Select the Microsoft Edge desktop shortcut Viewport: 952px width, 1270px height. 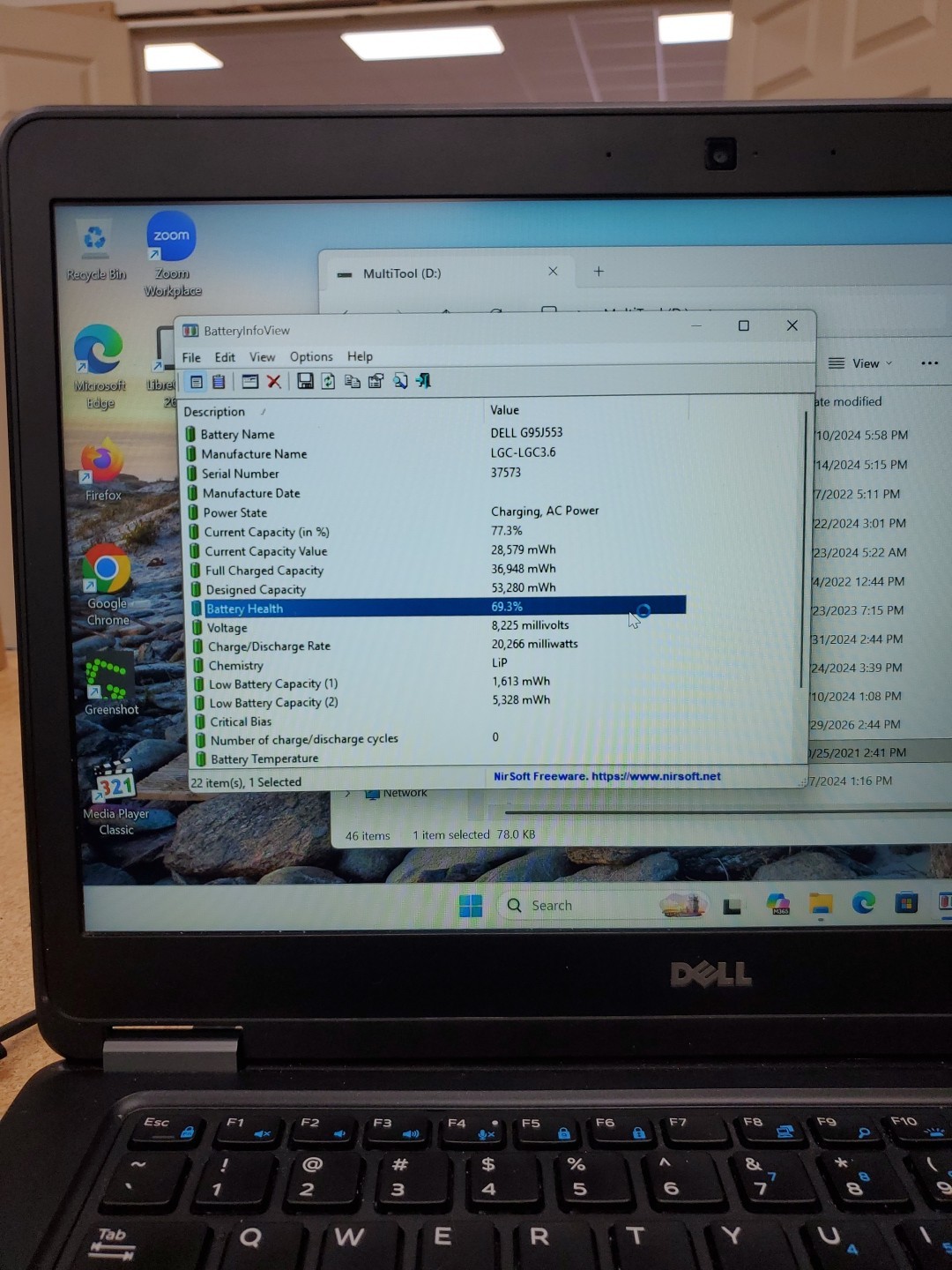99,368
